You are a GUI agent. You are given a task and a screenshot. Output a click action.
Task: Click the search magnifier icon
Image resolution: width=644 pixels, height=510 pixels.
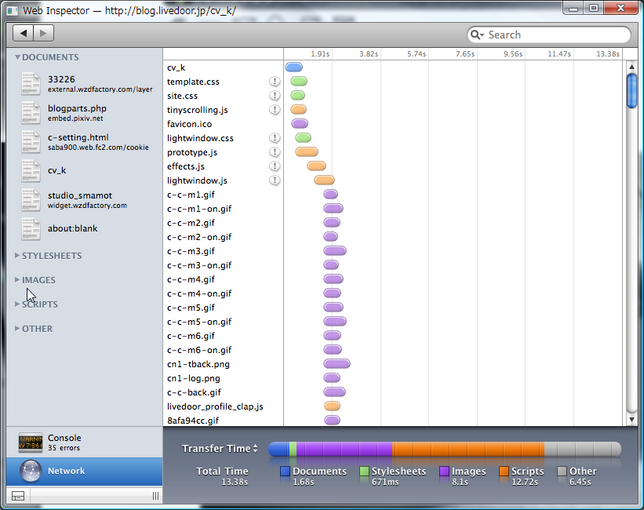[x=475, y=35]
